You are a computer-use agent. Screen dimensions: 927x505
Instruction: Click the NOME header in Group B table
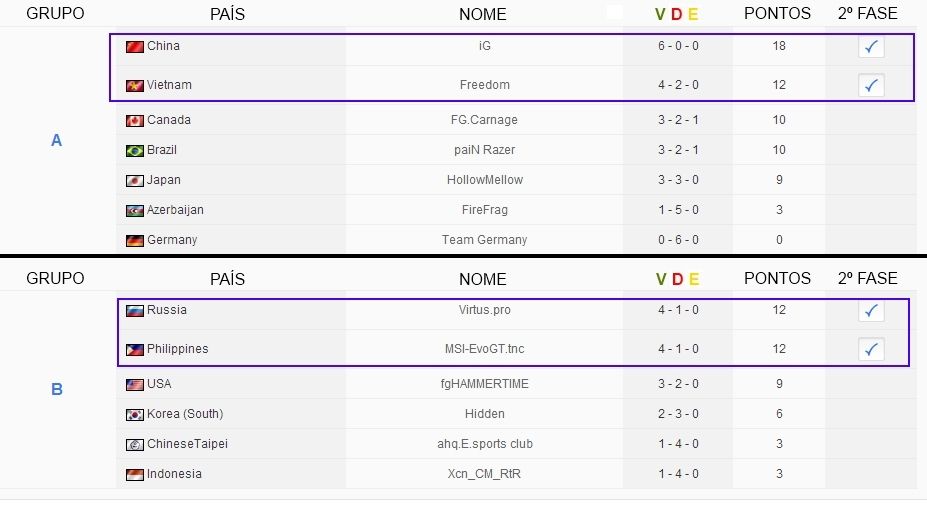(x=482, y=279)
